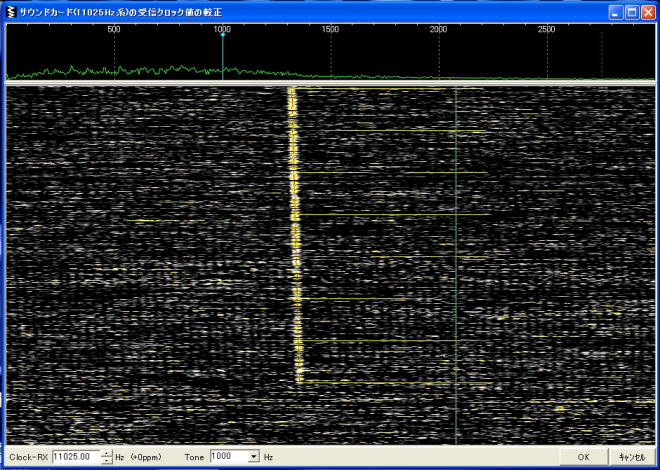Click the 2000 label on the frequency scale
The image size is (660, 470).
(x=438, y=29)
